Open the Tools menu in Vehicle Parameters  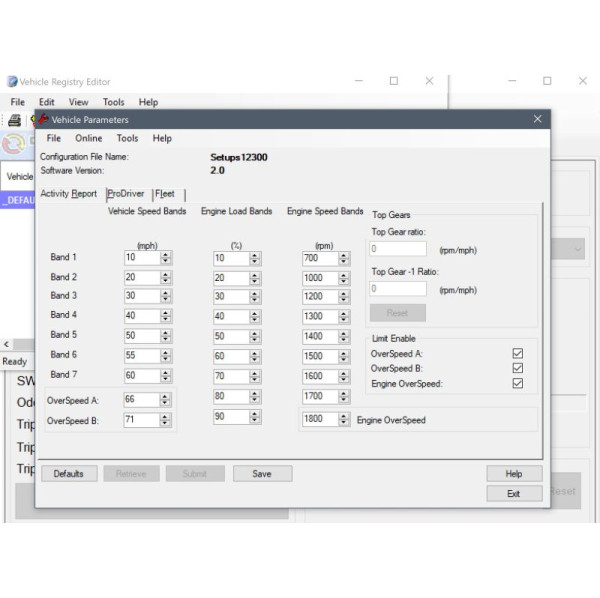coord(127,138)
